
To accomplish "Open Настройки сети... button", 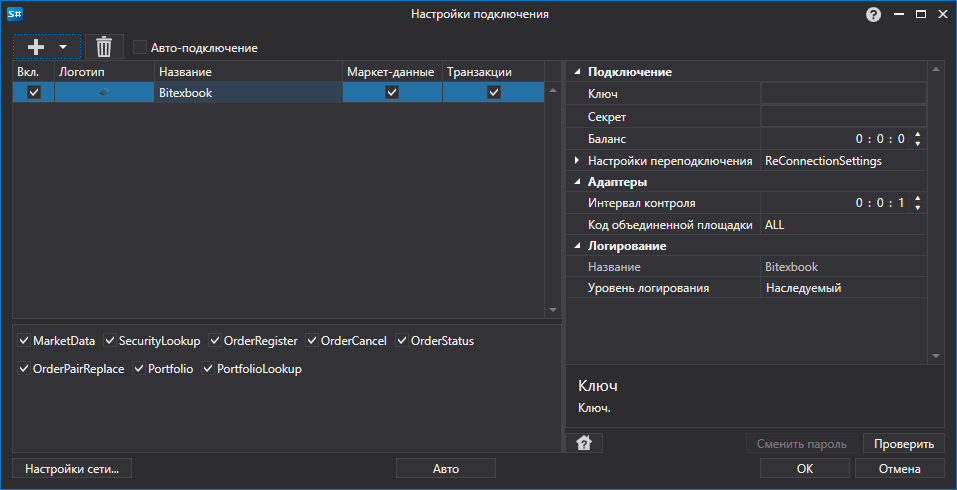I will coord(71,469).
